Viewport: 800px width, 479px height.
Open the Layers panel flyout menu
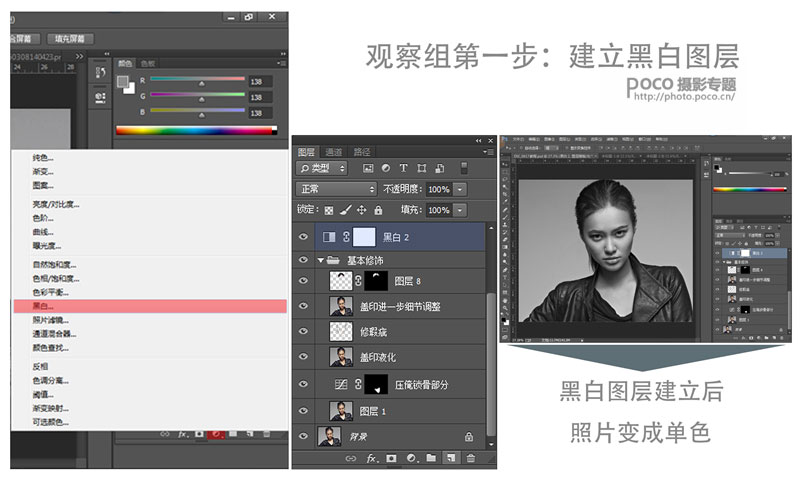pos(488,152)
